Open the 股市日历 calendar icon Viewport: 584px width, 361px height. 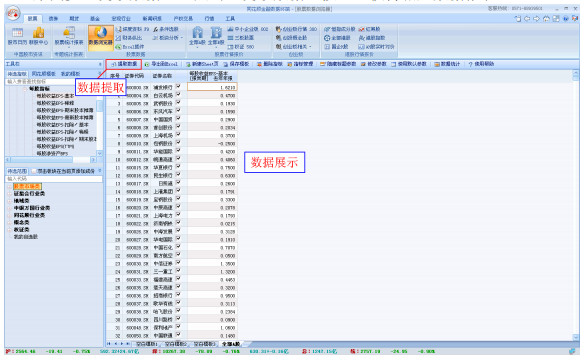tap(17, 36)
